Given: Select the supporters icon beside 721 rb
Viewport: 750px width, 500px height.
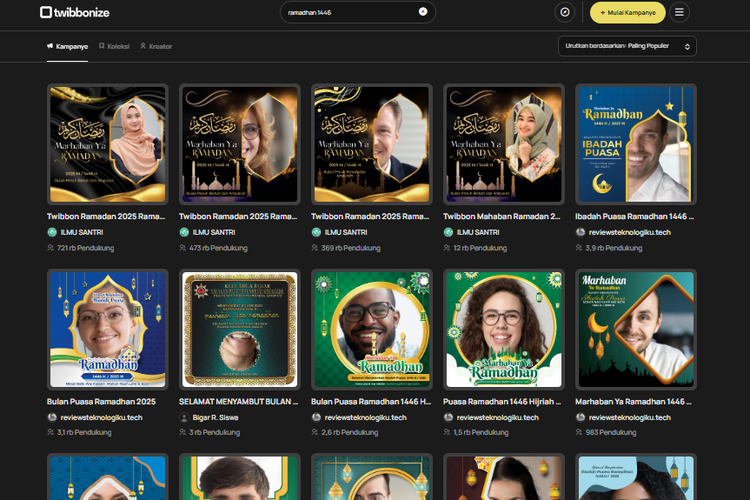Looking at the screenshot, I should click(50, 248).
